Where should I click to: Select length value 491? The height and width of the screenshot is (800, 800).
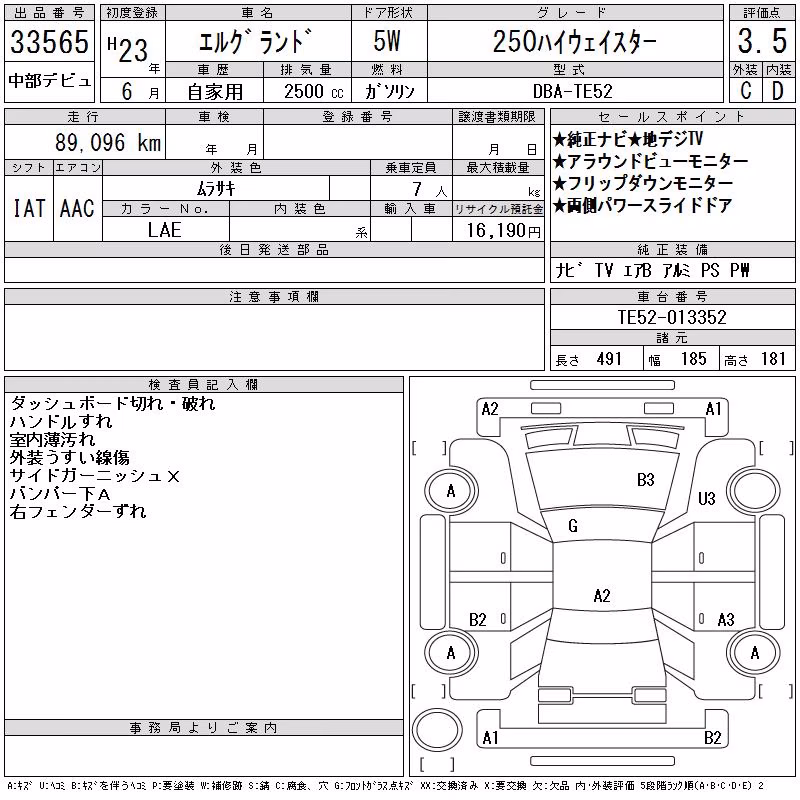pyautogui.click(x=609, y=359)
